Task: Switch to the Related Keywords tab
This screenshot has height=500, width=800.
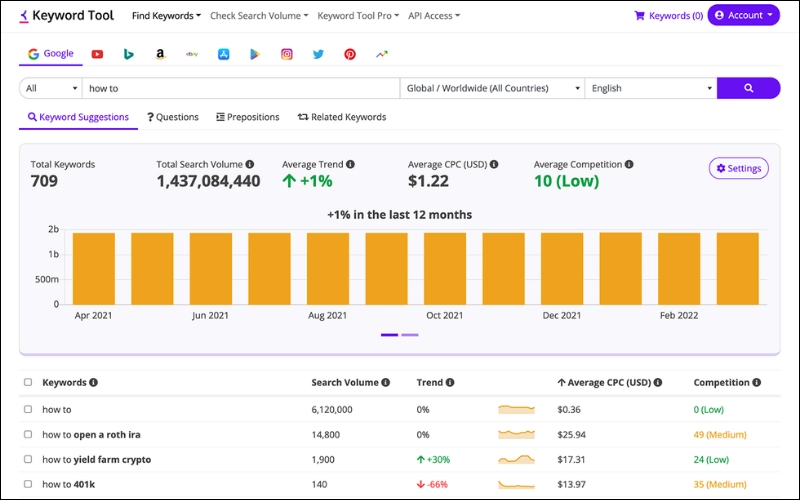Action: [x=342, y=117]
